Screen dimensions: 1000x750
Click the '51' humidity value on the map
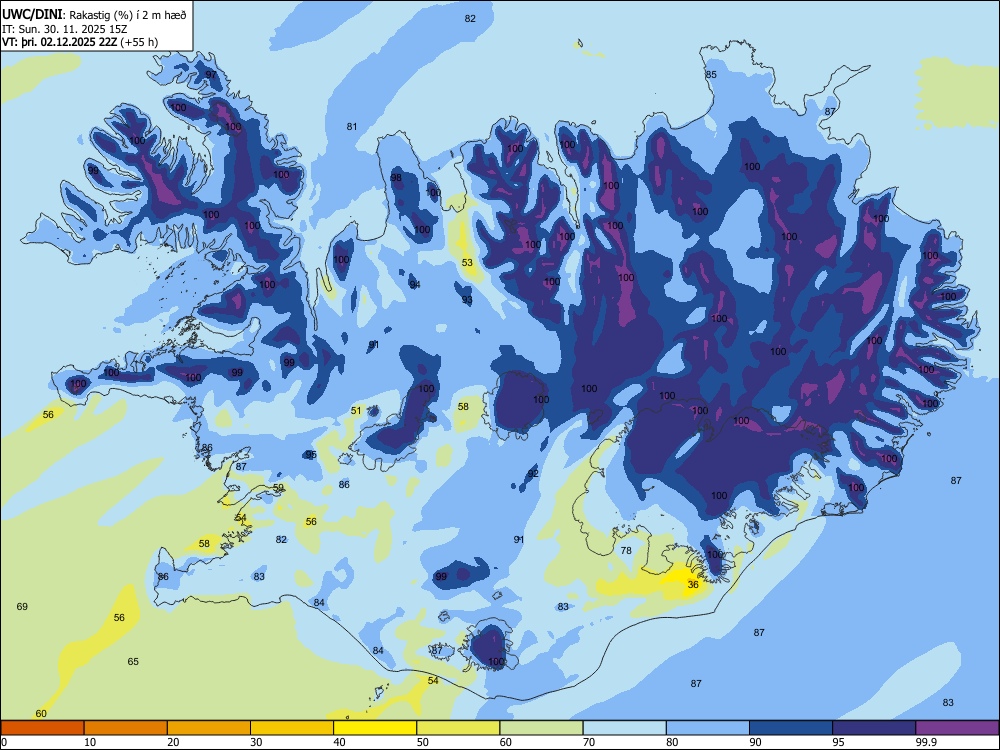(x=356, y=411)
